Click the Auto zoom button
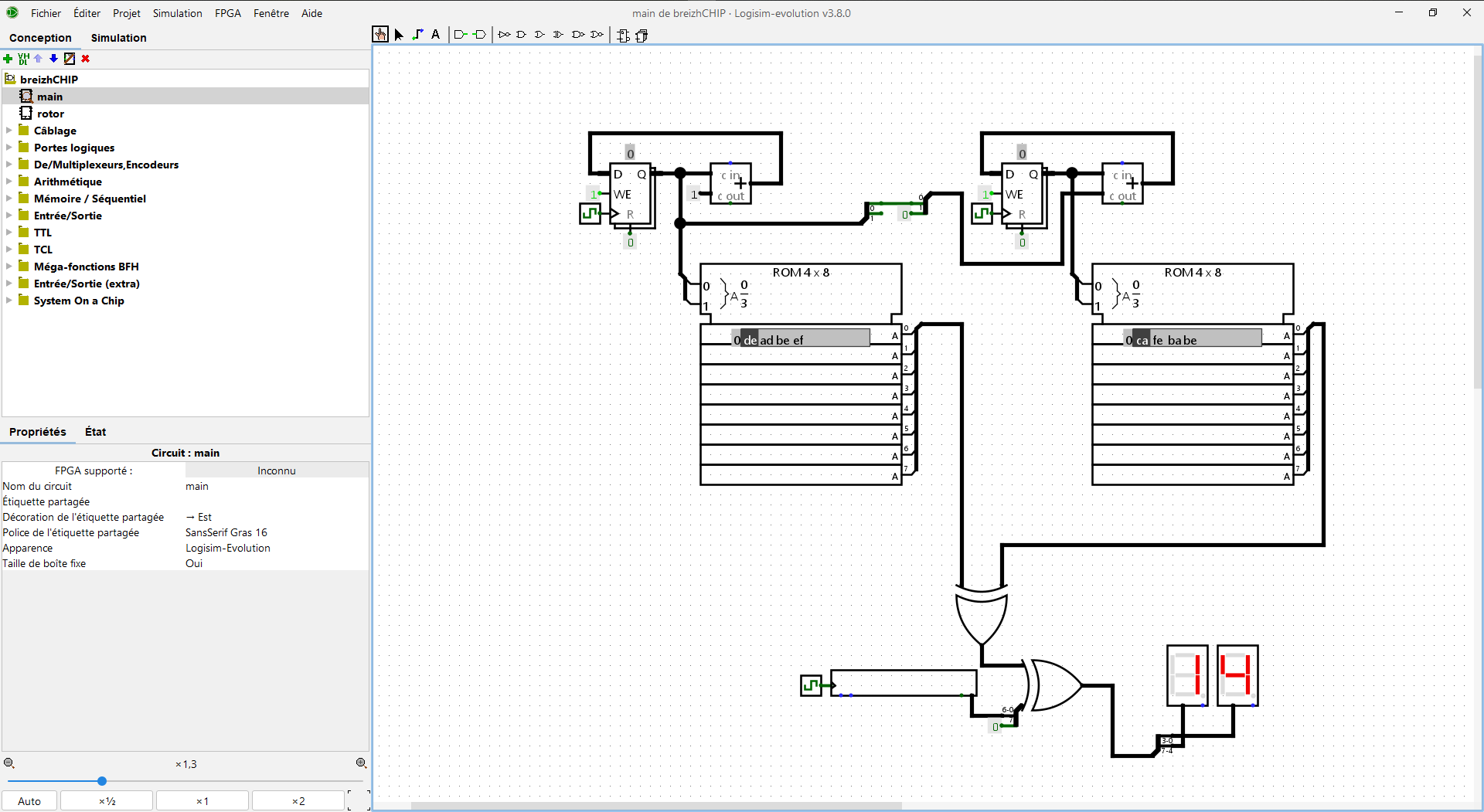Viewport: 1484px width, 812px height. [29, 801]
